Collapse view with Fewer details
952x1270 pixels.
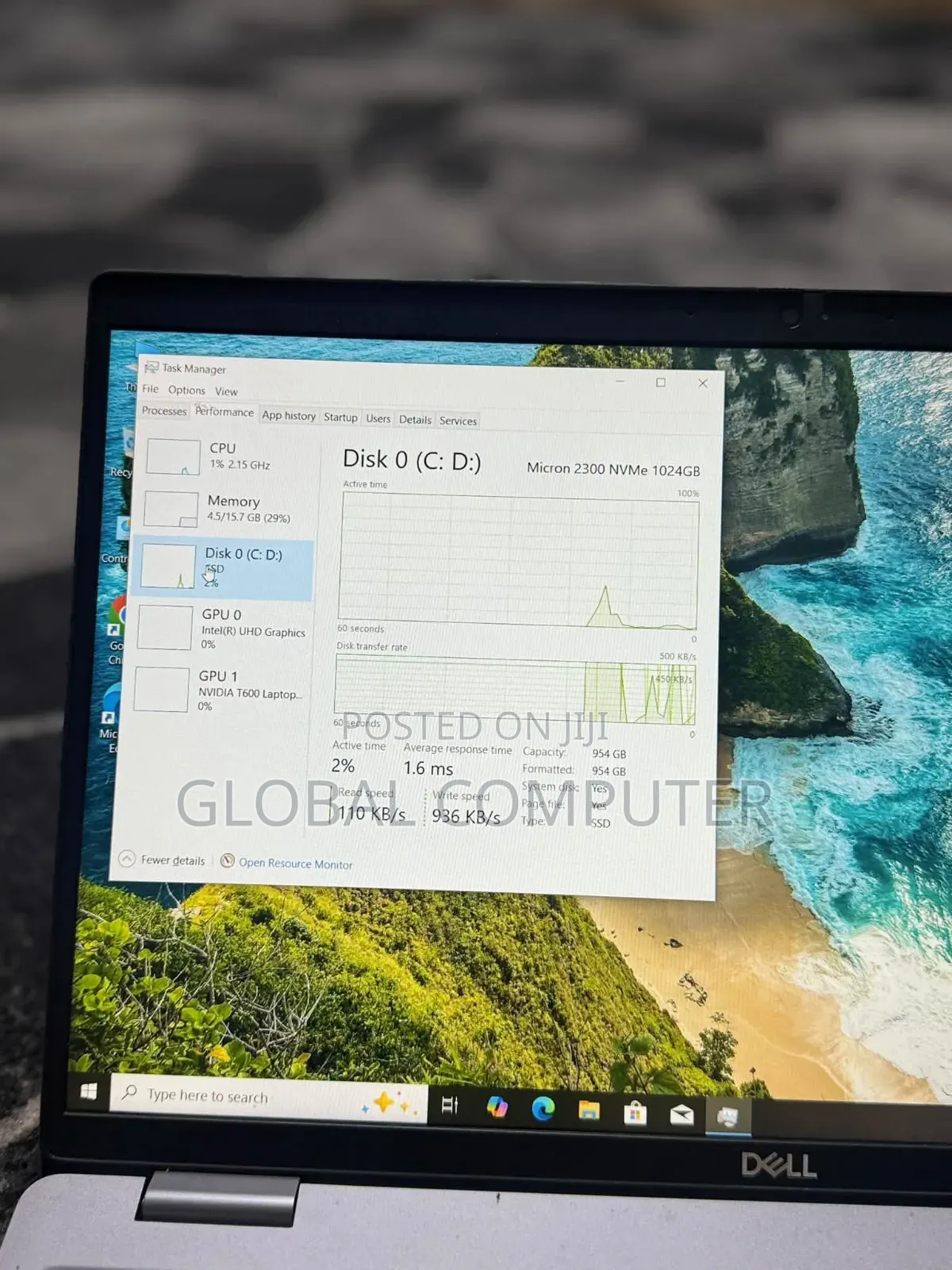click(x=162, y=860)
